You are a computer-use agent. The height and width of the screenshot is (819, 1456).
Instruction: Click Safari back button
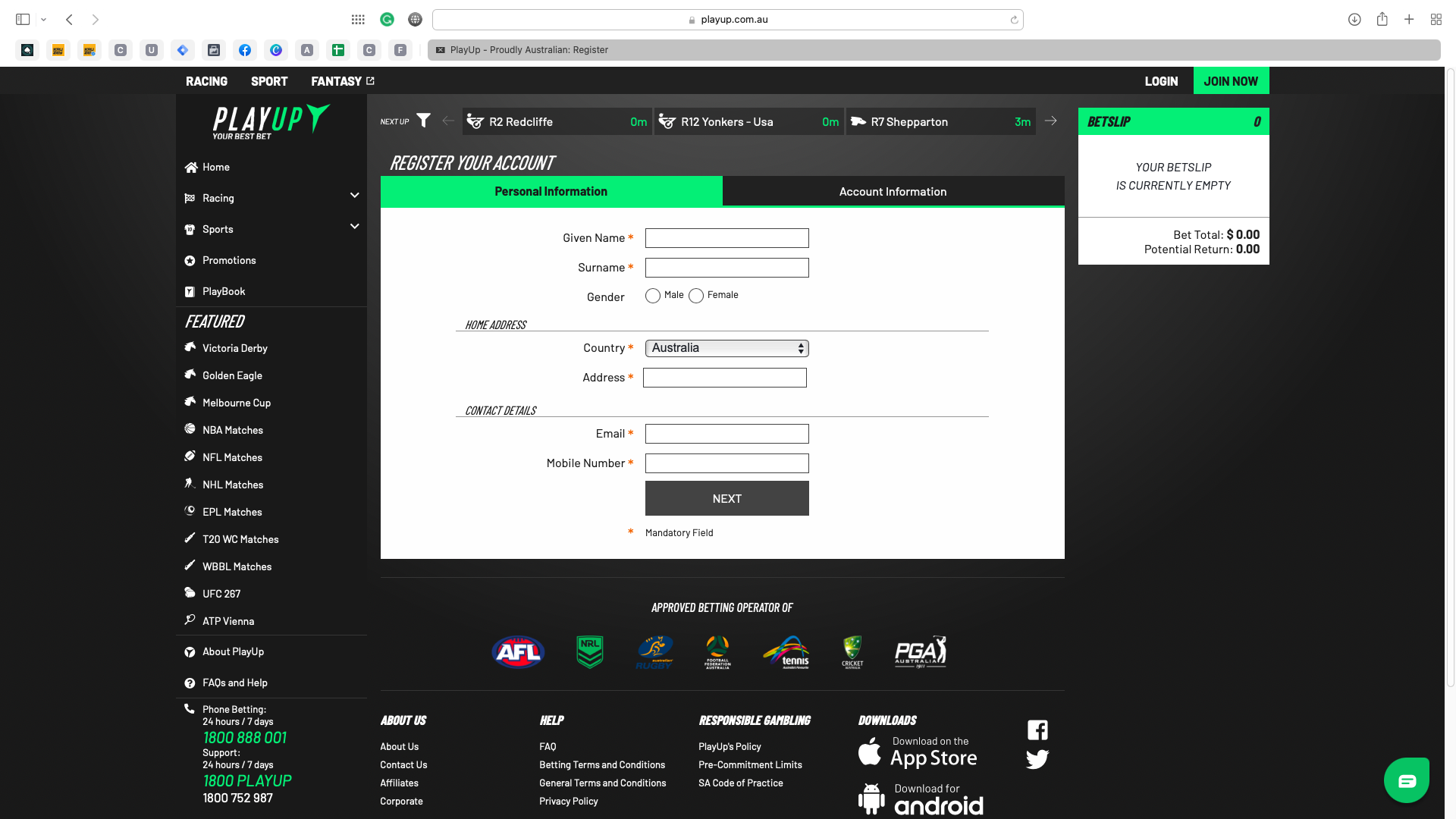tap(69, 19)
